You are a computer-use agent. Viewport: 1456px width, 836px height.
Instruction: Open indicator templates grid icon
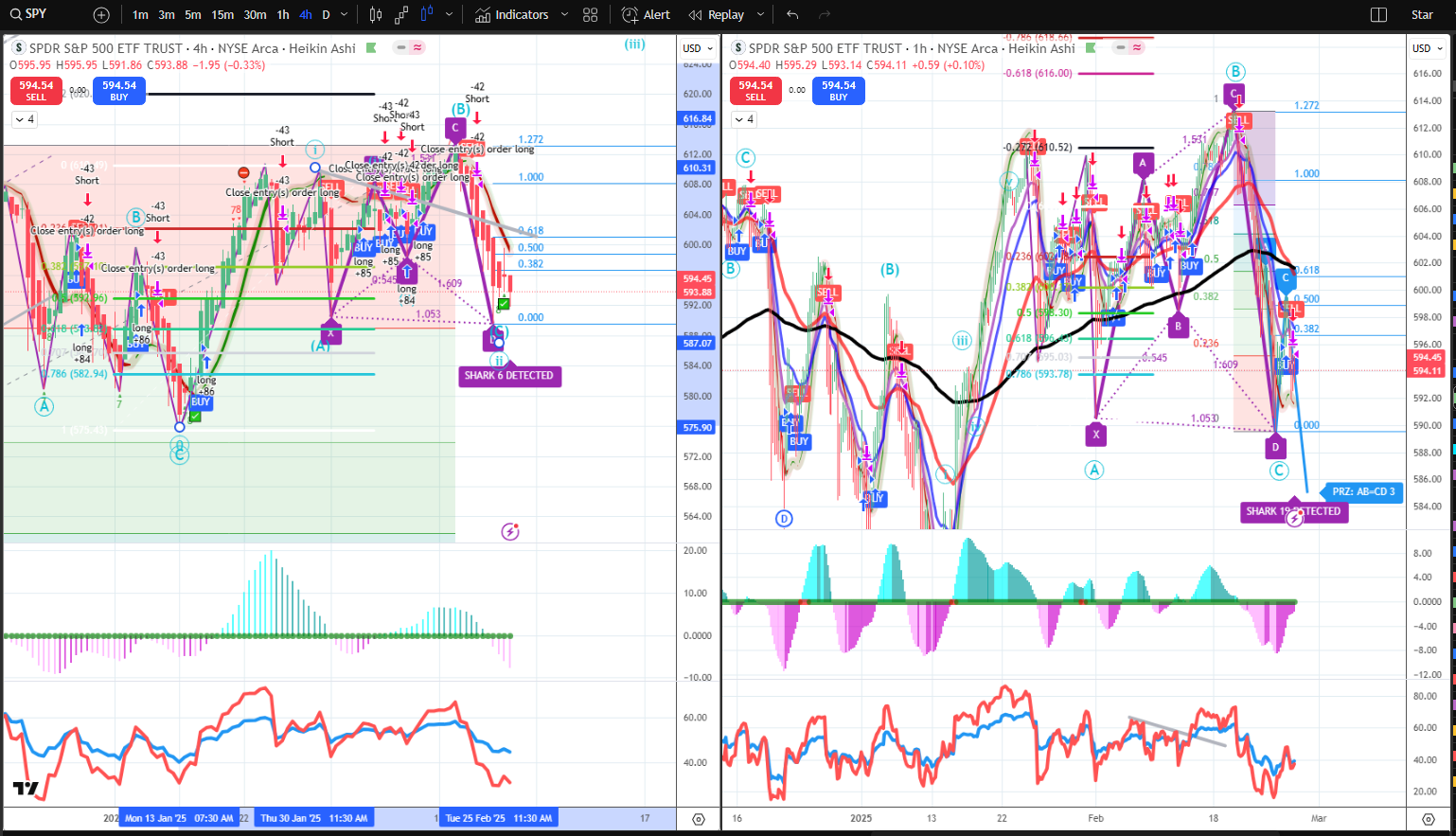click(591, 15)
